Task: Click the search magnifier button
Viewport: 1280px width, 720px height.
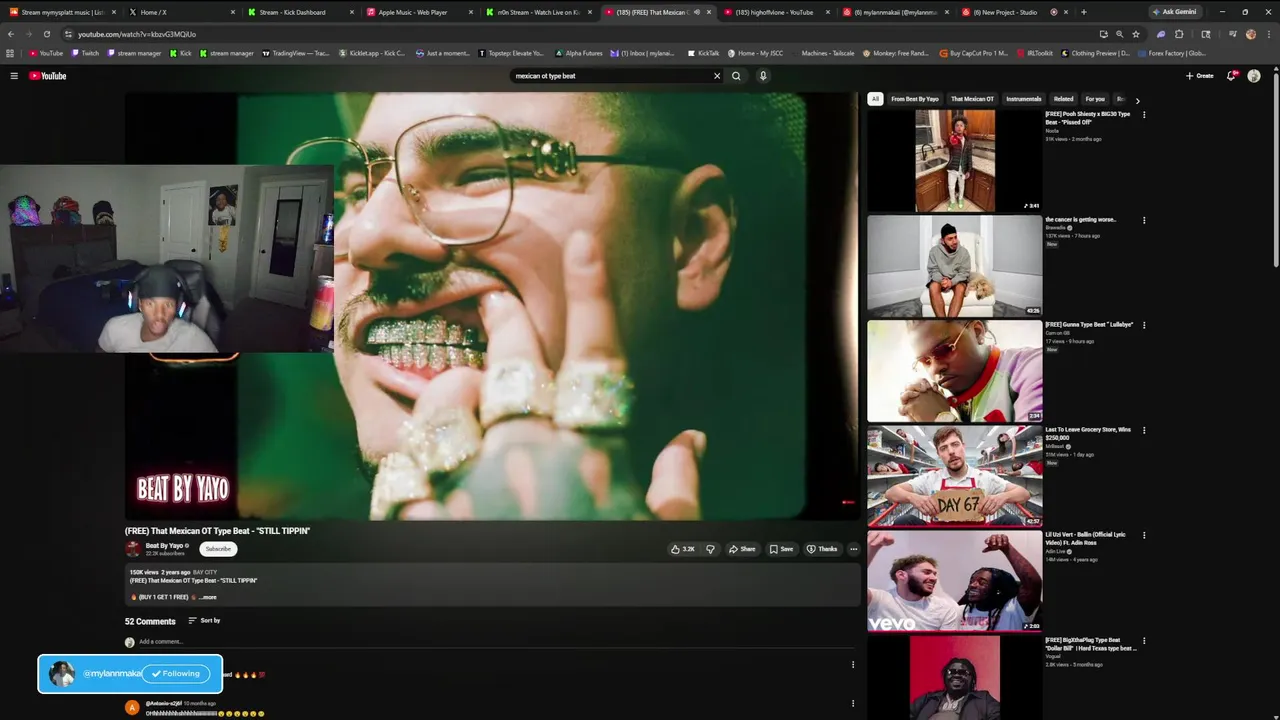Action: (736, 76)
